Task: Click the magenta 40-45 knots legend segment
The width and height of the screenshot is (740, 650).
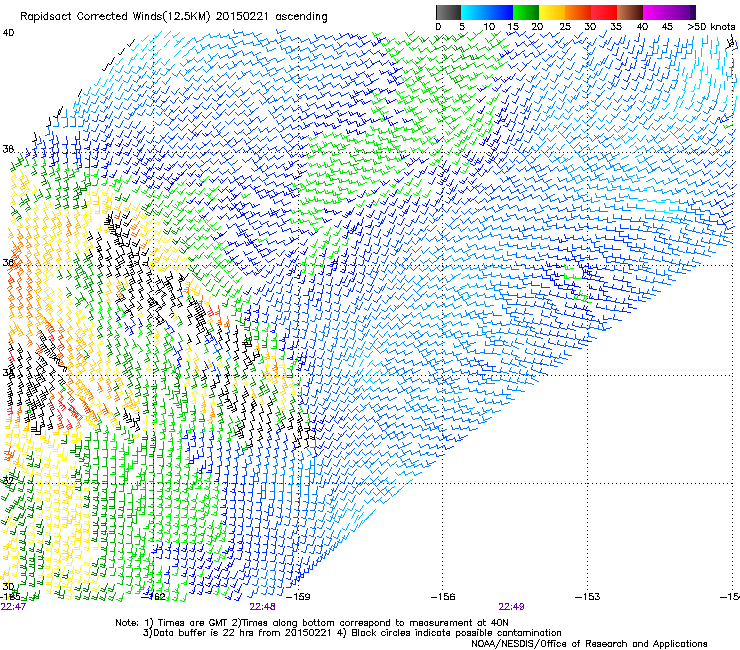Action: 656,12
